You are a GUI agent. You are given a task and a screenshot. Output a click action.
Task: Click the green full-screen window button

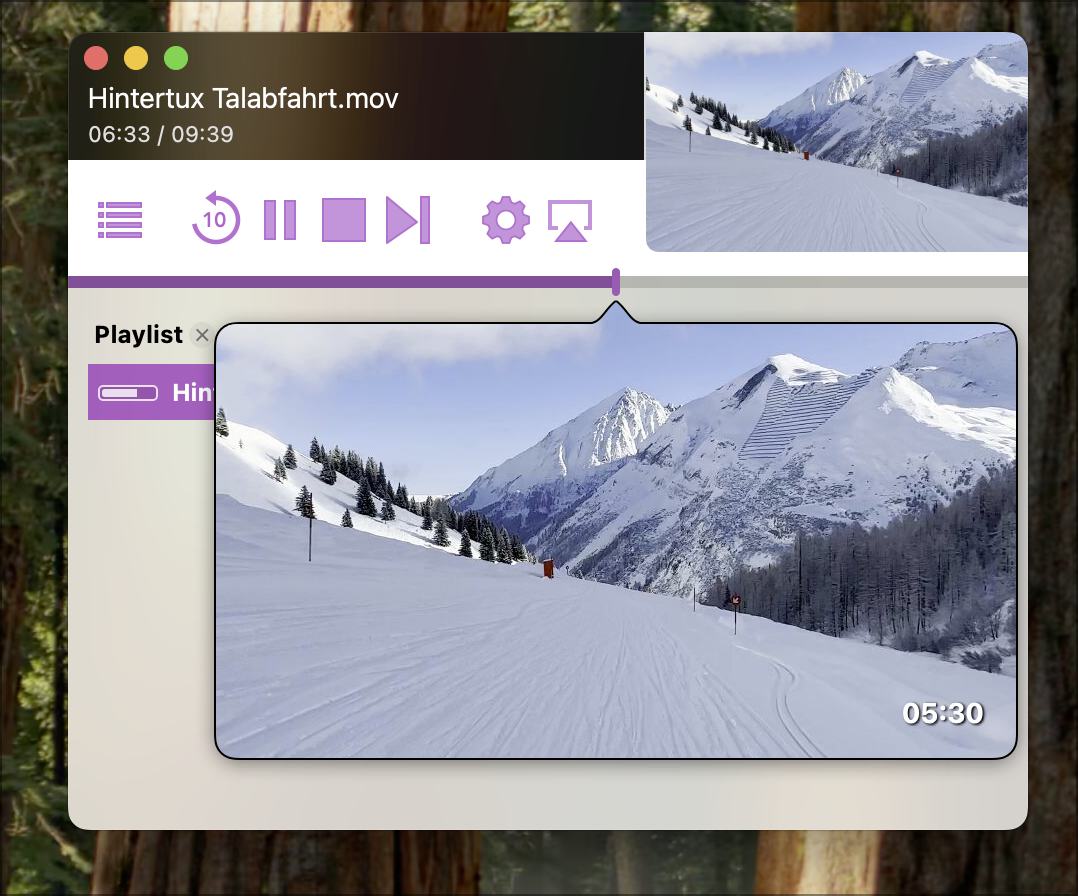[x=176, y=58]
